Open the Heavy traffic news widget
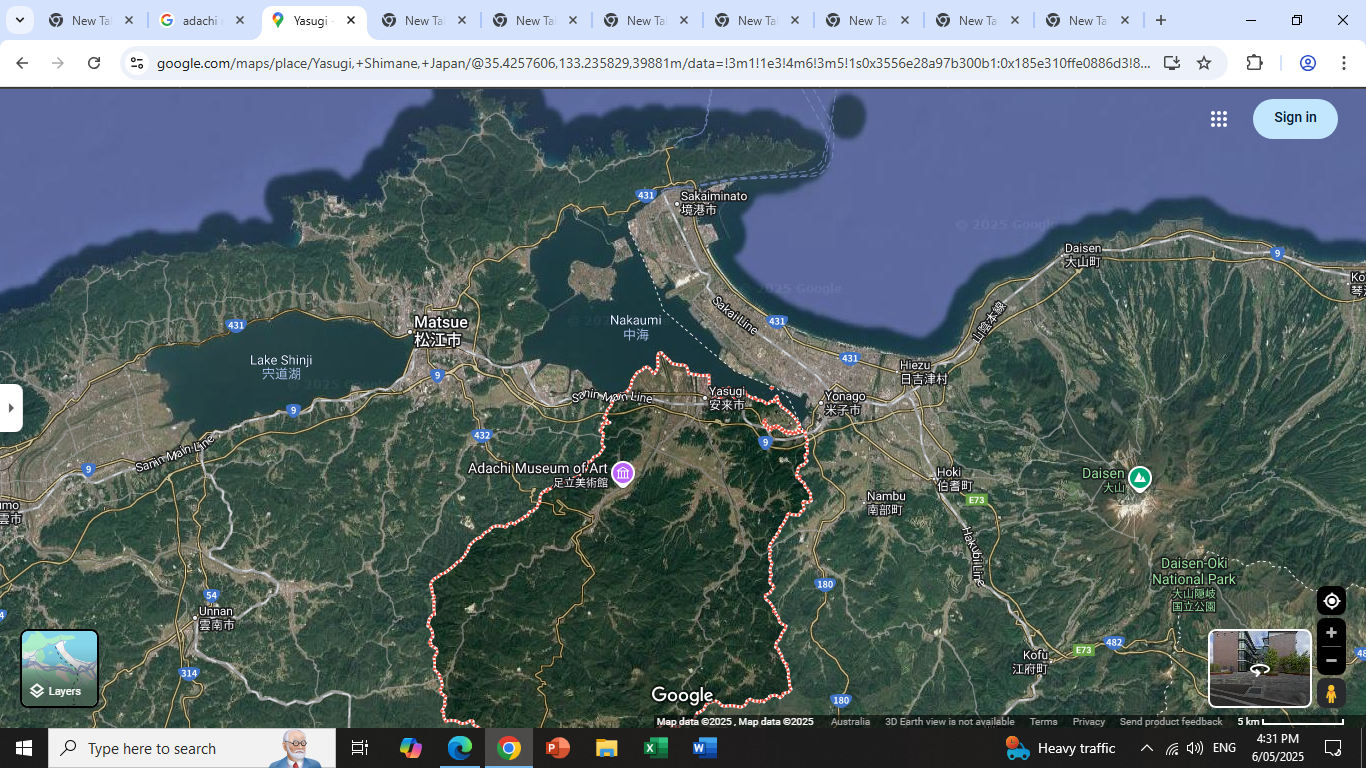1366x768 pixels. pyautogui.click(x=1061, y=748)
